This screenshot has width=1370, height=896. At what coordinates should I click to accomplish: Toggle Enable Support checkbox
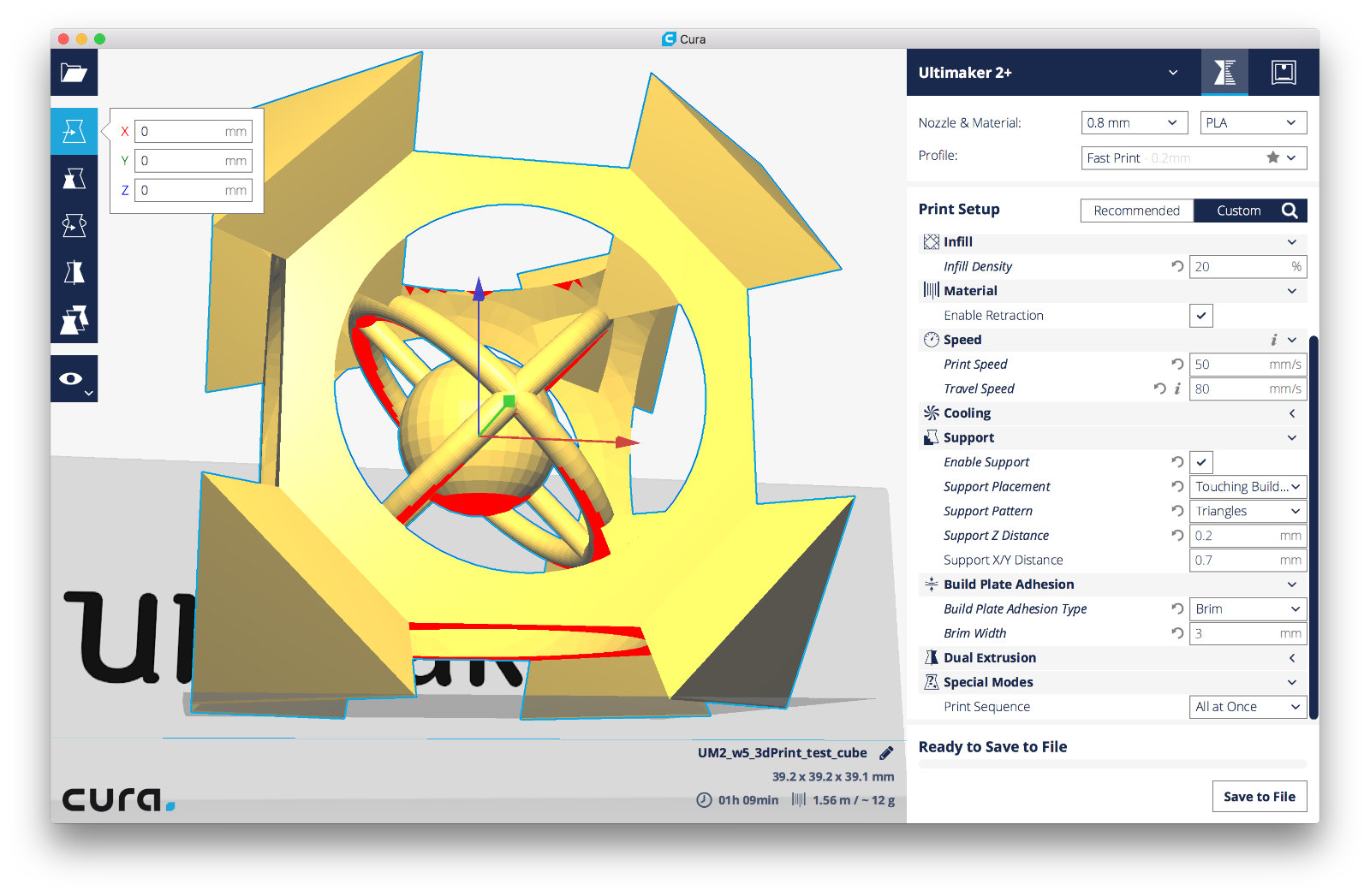tap(1201, 462)
